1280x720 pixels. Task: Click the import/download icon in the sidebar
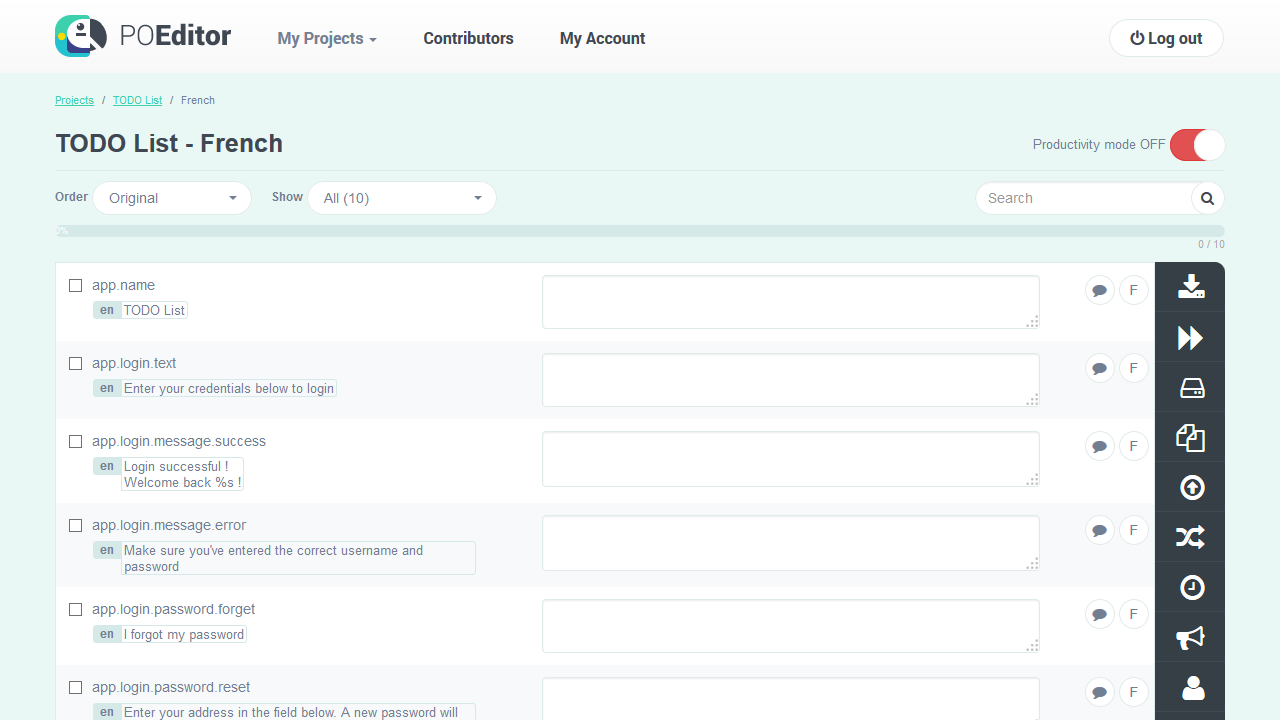point(1190,287)
